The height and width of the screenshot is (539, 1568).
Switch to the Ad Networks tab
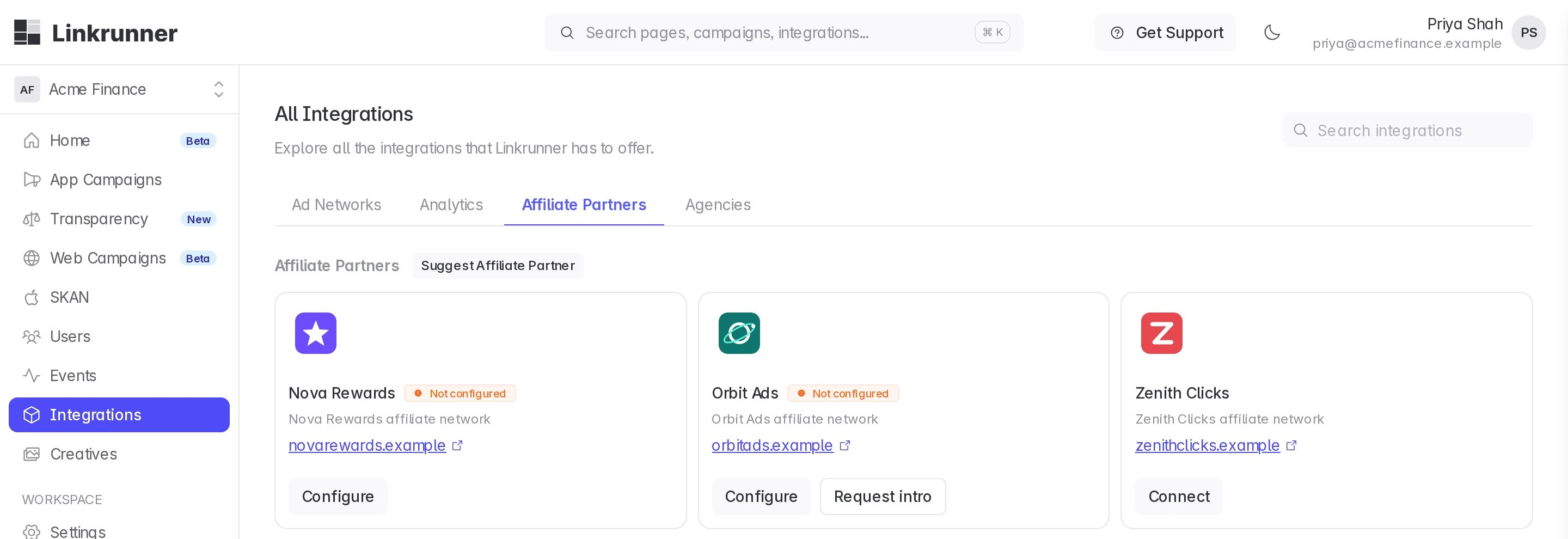click(x=336, y=205)
